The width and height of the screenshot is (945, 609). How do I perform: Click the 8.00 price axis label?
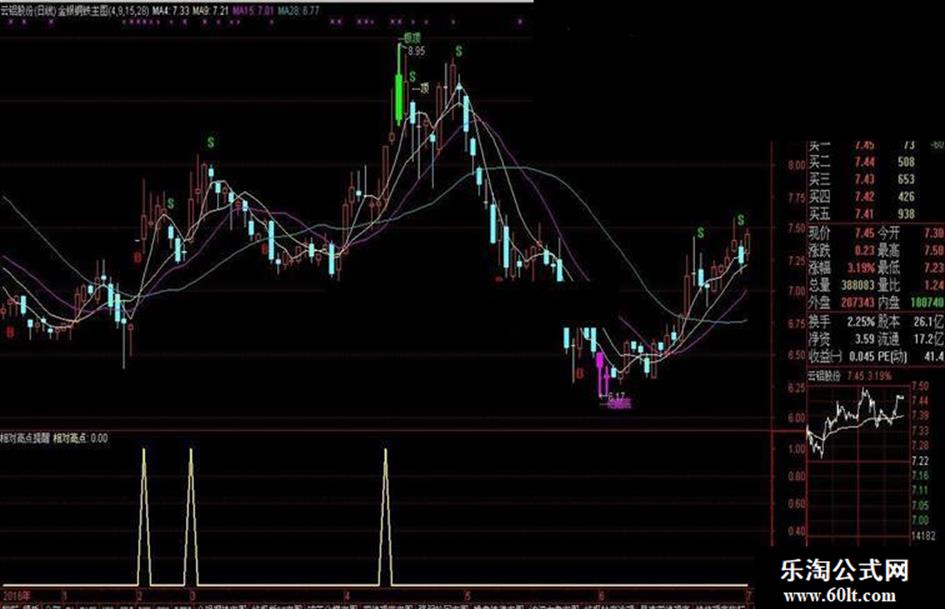click(796, 165)
